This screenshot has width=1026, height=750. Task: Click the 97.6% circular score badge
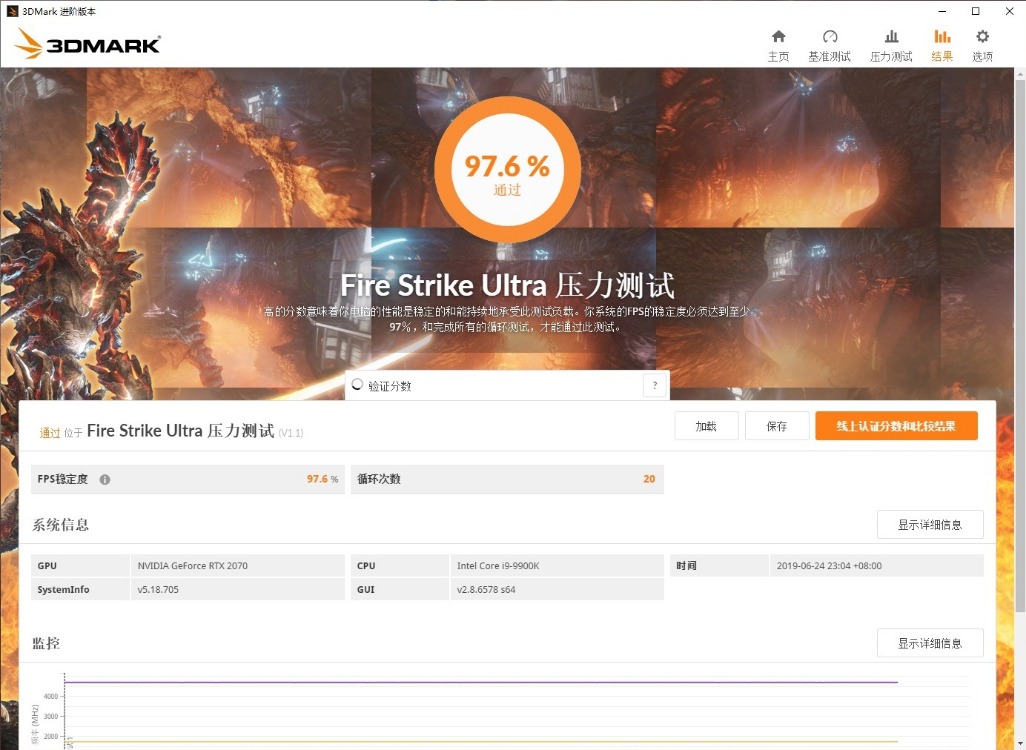(506, 169)
